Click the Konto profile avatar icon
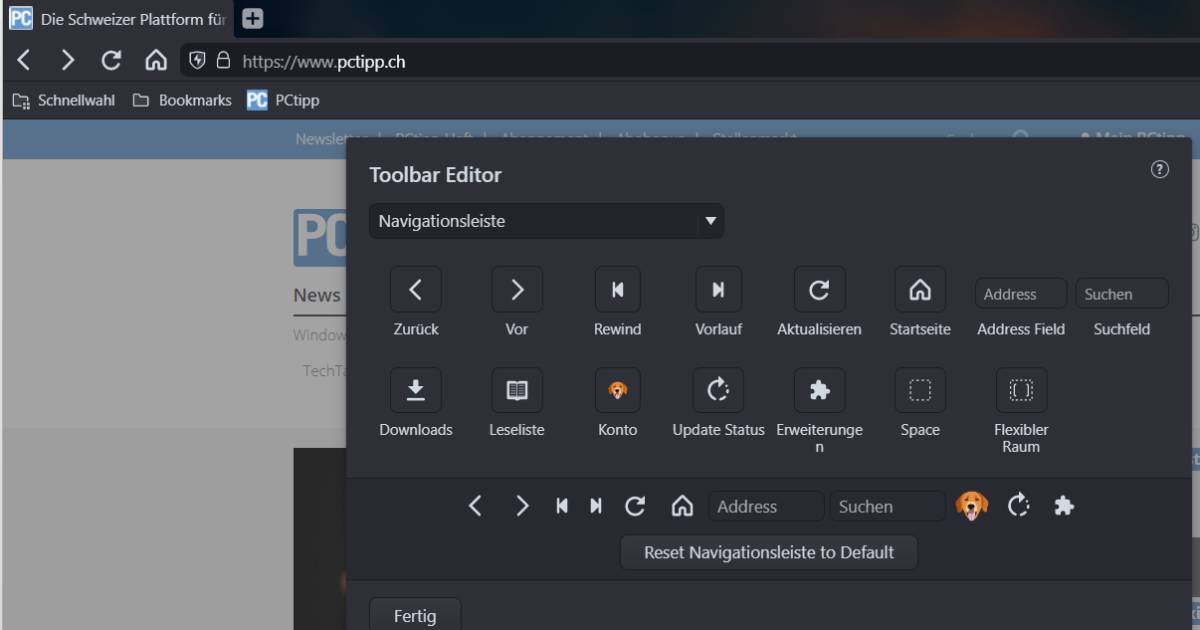1200x630 pixels. coord(617,389)
